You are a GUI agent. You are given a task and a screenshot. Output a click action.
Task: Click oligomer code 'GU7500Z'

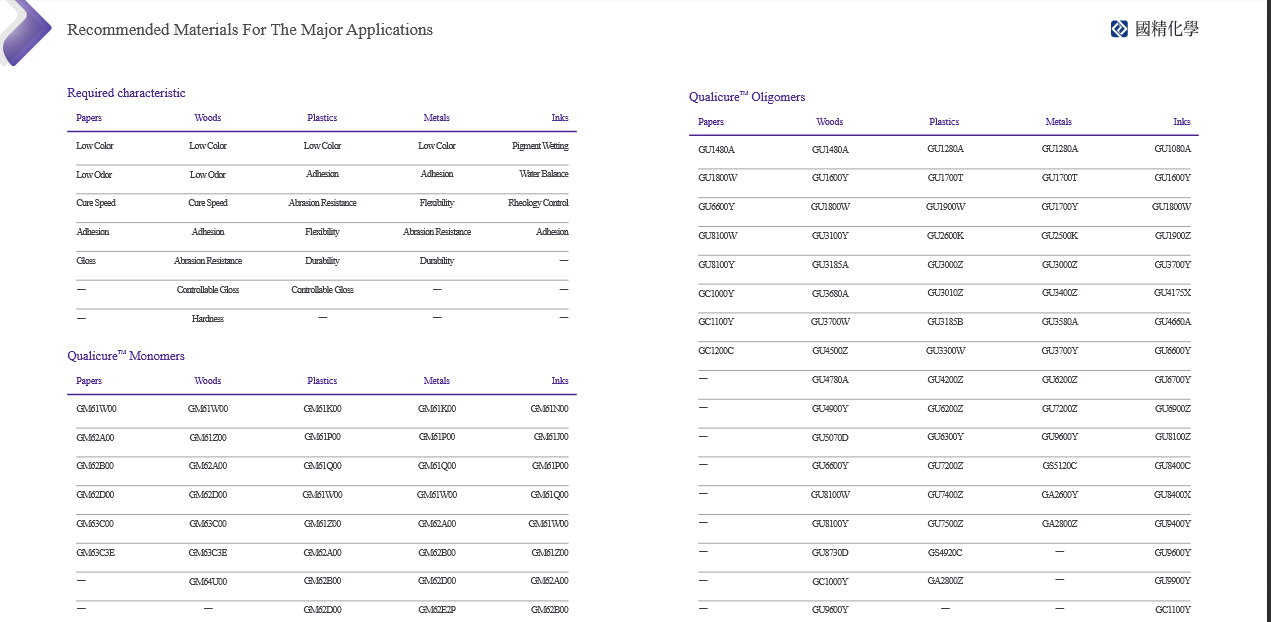(x=945, y=525)
